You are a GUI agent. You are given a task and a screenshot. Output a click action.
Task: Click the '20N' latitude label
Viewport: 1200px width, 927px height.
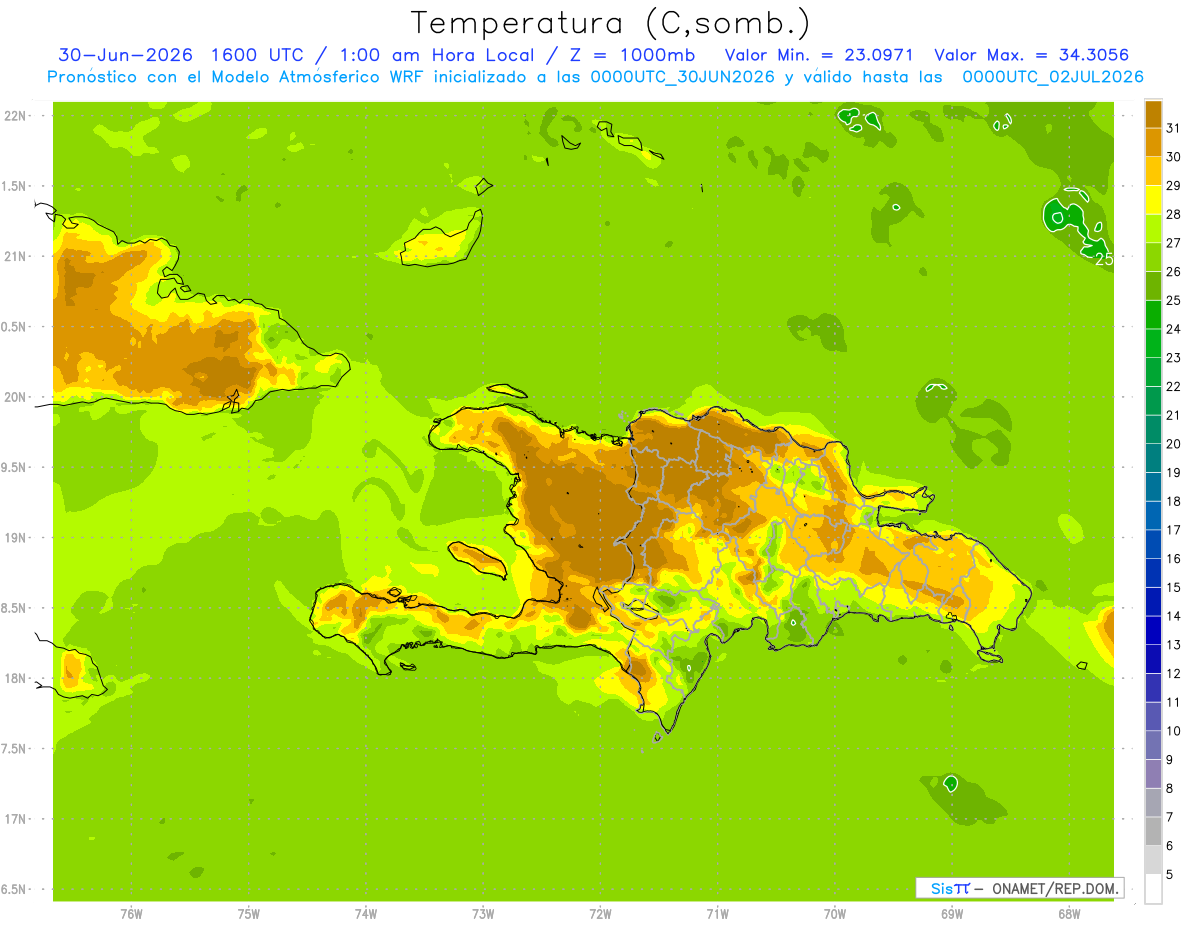click(14, 398)
